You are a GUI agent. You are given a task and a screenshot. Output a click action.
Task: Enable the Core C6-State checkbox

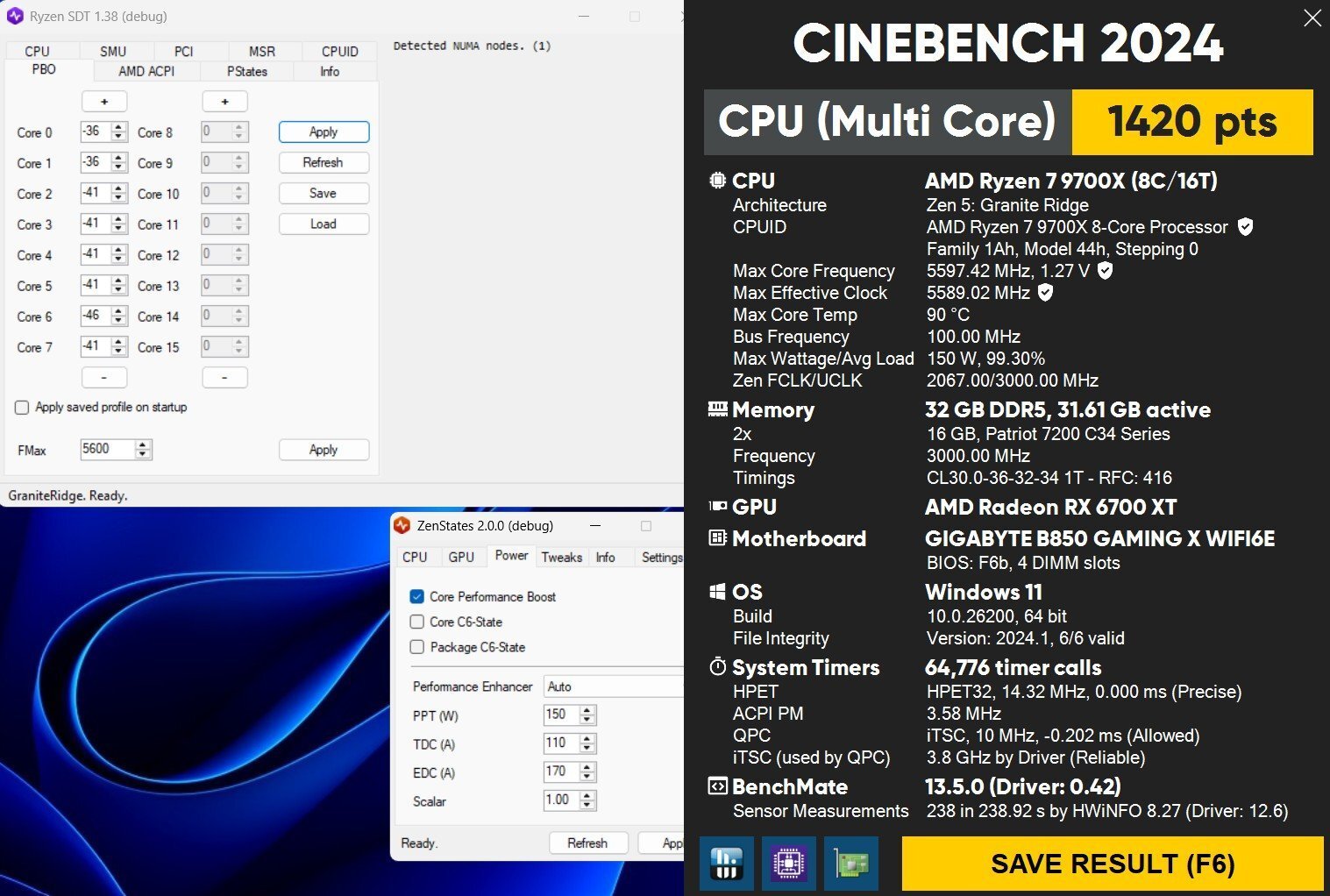[417, 622]
